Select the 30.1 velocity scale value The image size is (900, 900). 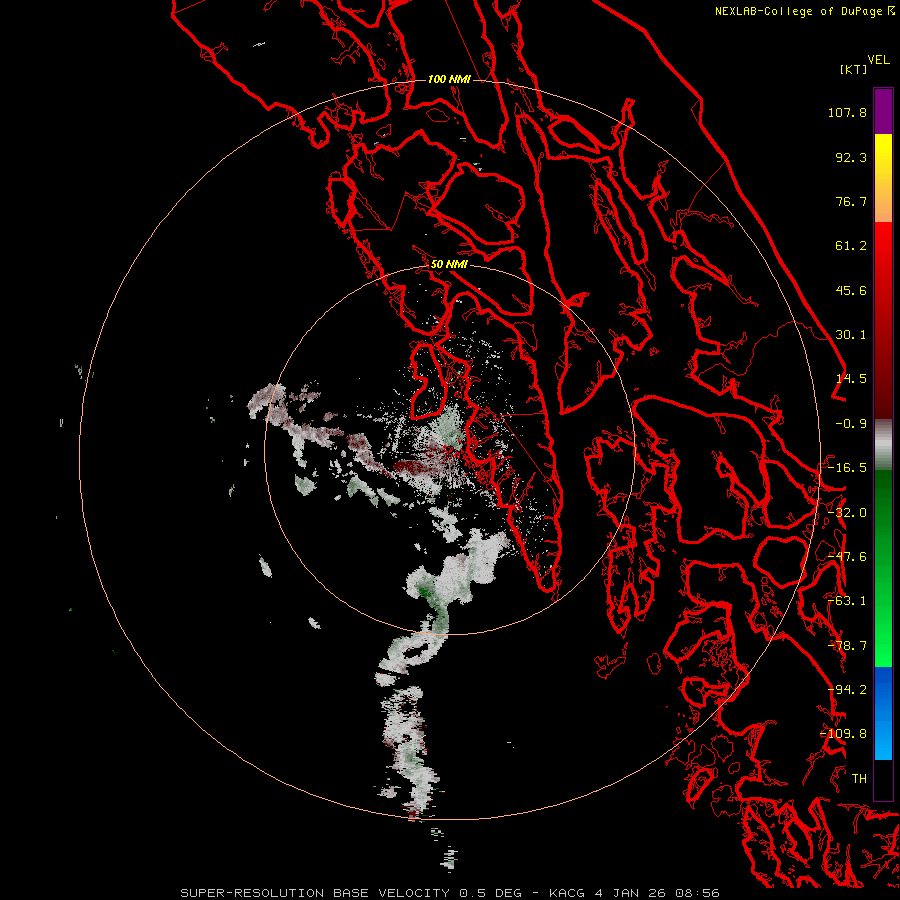(x=851, y=335)
